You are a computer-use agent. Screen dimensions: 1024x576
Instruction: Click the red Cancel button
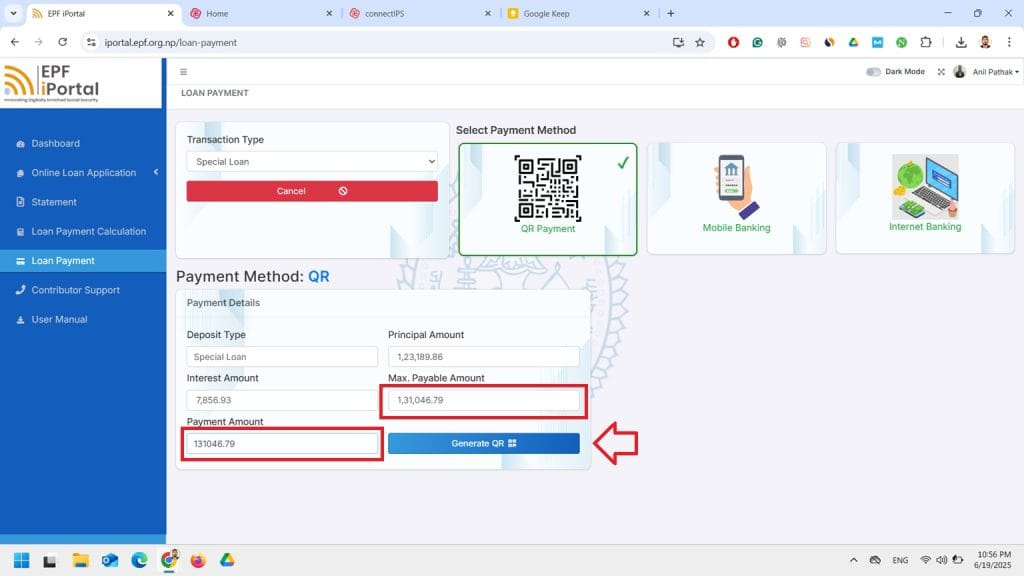pyautogui.click(x=312, y=191)
